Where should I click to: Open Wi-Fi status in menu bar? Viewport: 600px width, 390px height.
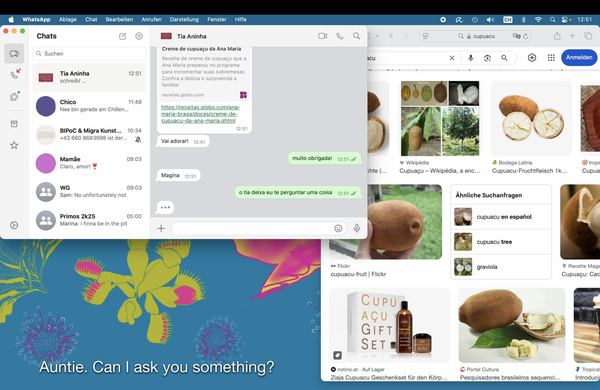(x=538, y=20)
